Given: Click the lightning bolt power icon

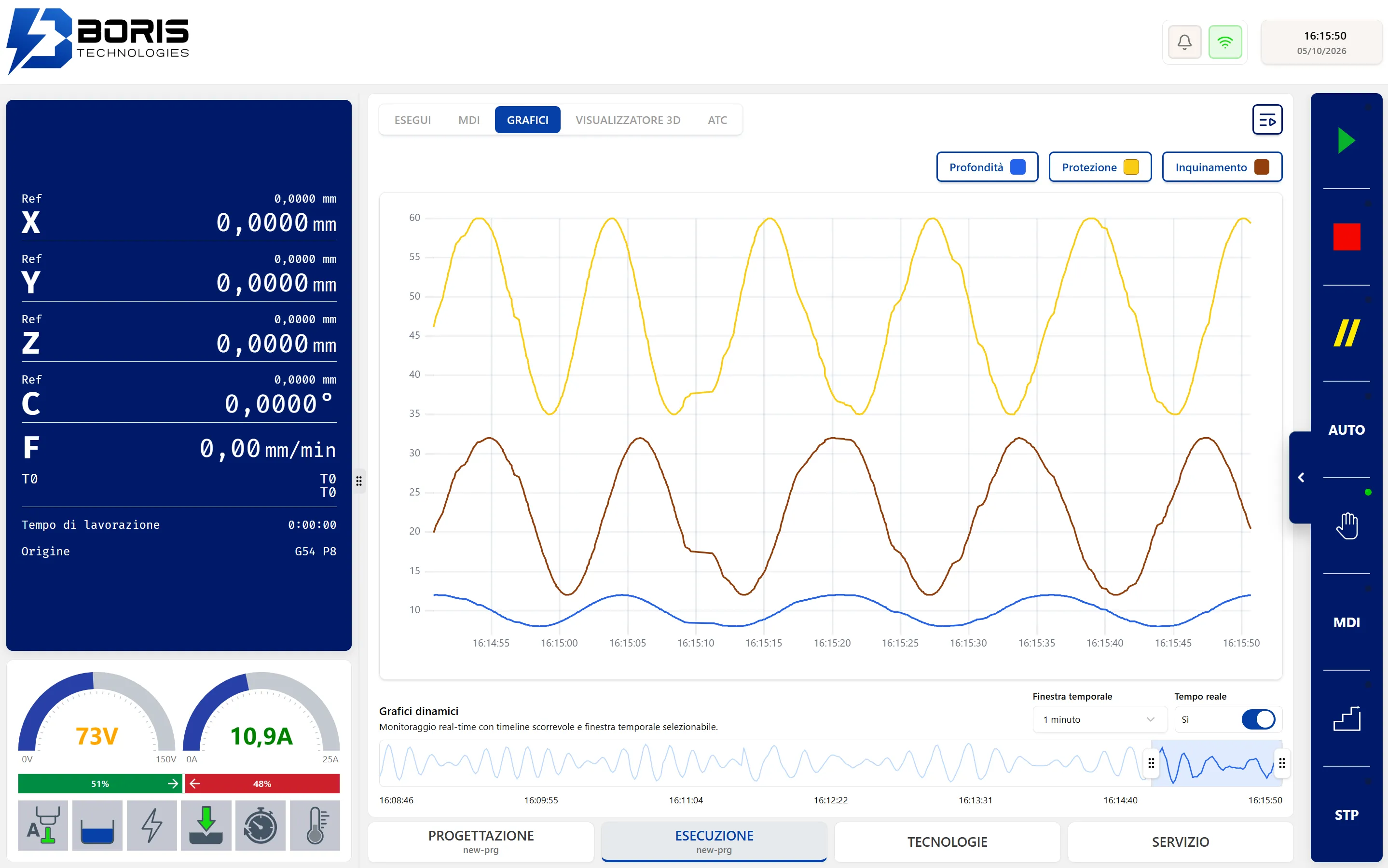Looking at the screenshot, I should [x=151, y=825].
